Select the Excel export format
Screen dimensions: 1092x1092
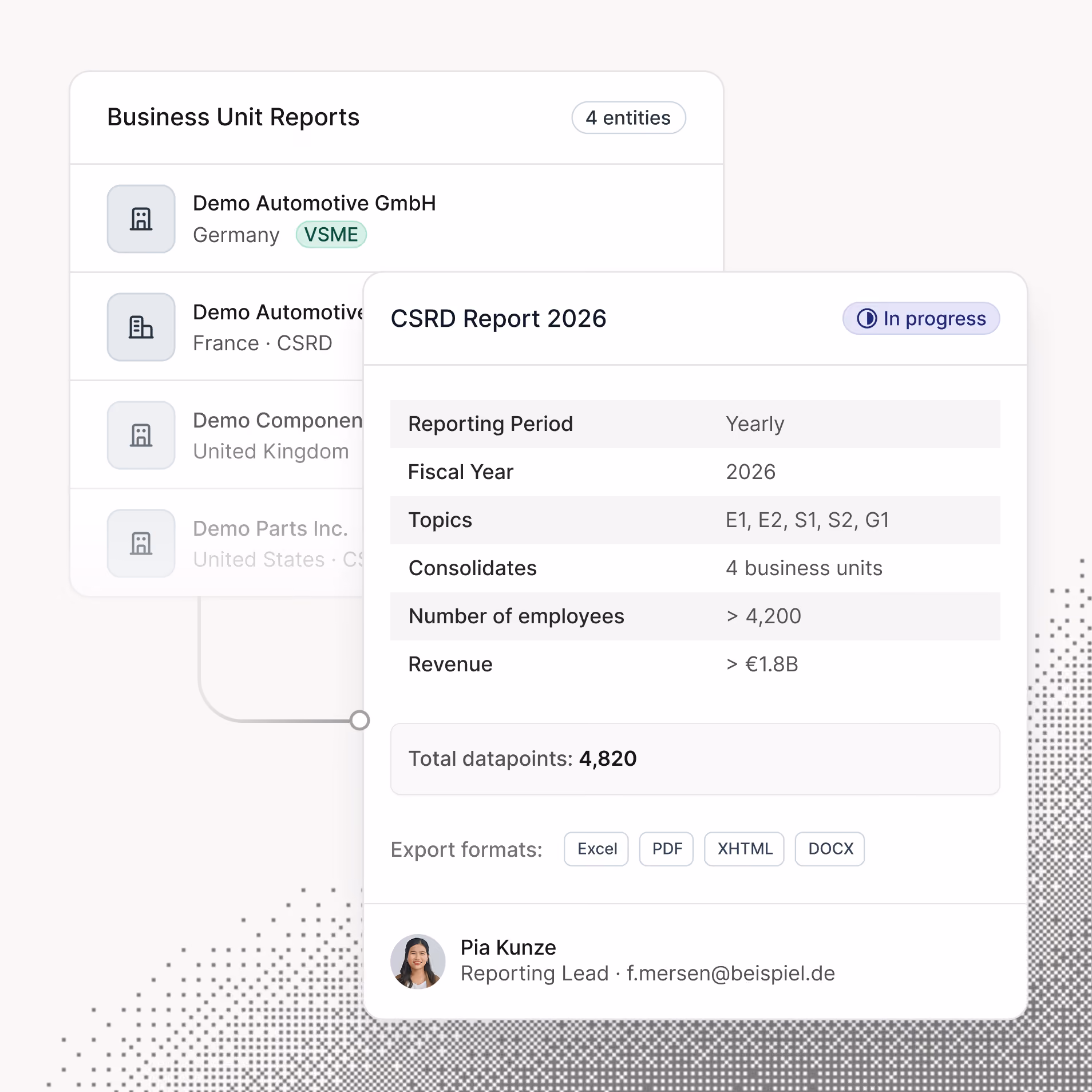596,849
